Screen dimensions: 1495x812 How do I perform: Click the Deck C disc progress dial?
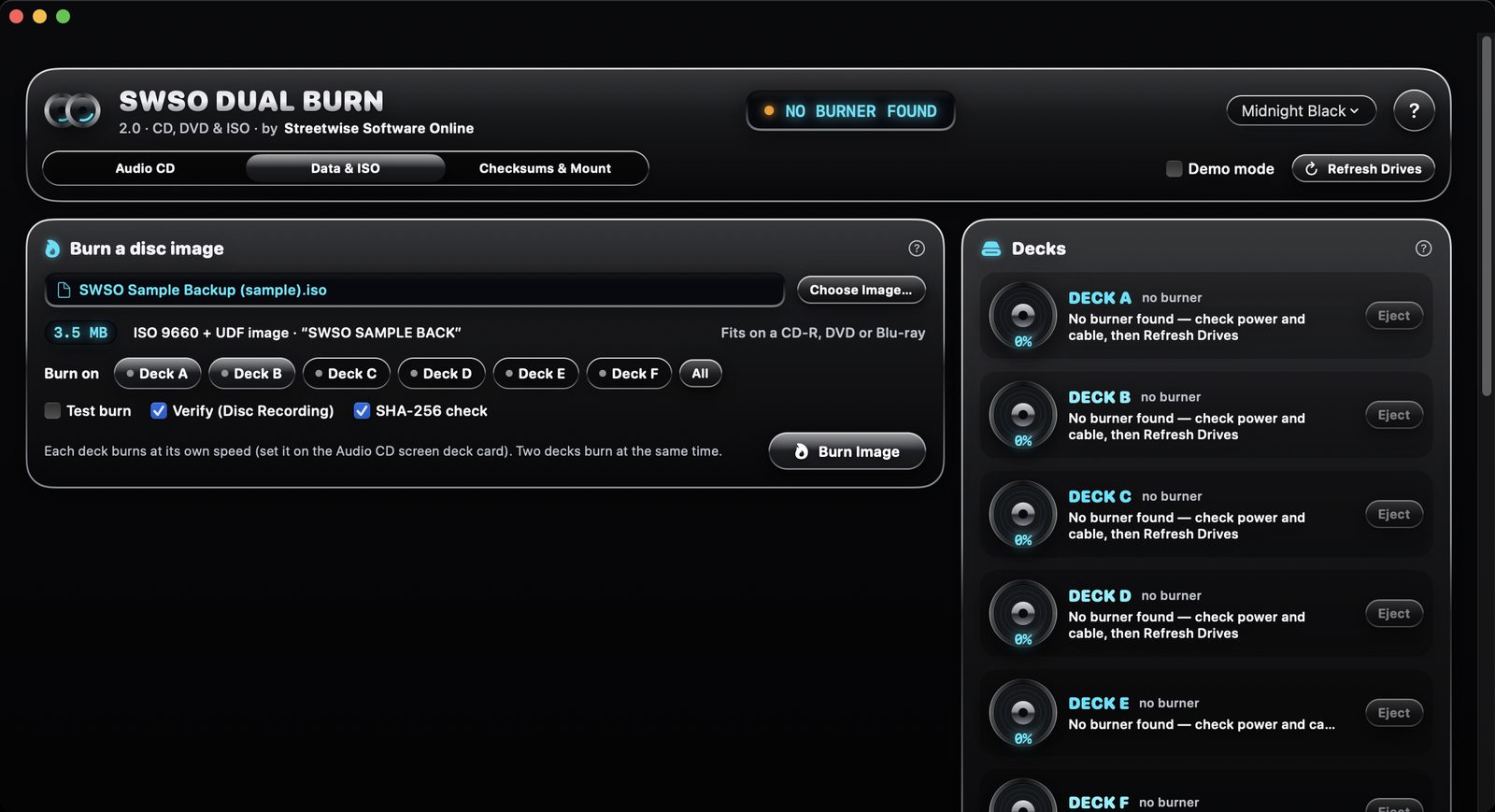coord(1023,514)
